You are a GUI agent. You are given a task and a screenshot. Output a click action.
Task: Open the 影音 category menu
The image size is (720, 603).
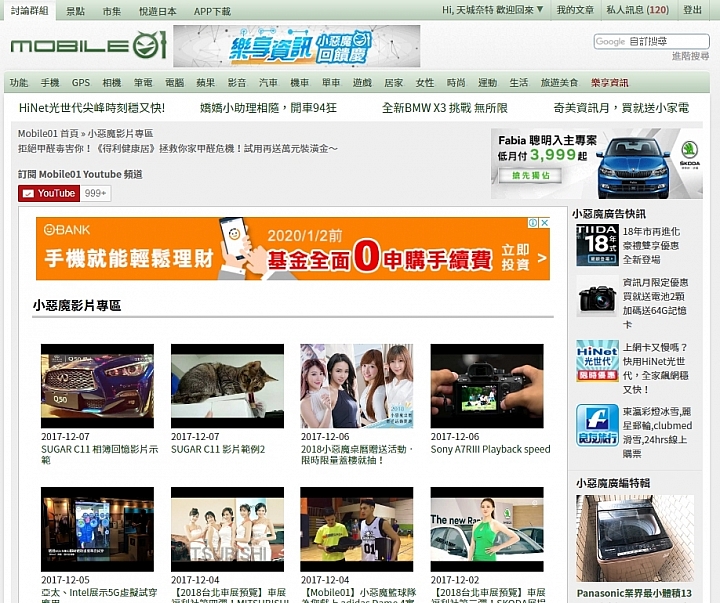point(237,83)
